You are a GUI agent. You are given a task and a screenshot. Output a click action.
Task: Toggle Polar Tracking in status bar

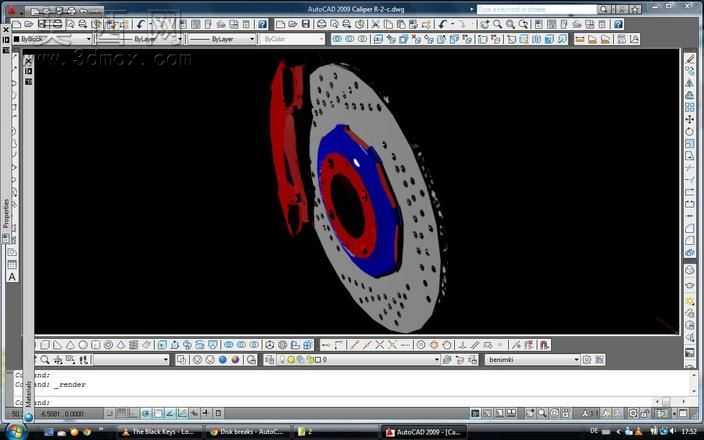[x=146, y=413]
